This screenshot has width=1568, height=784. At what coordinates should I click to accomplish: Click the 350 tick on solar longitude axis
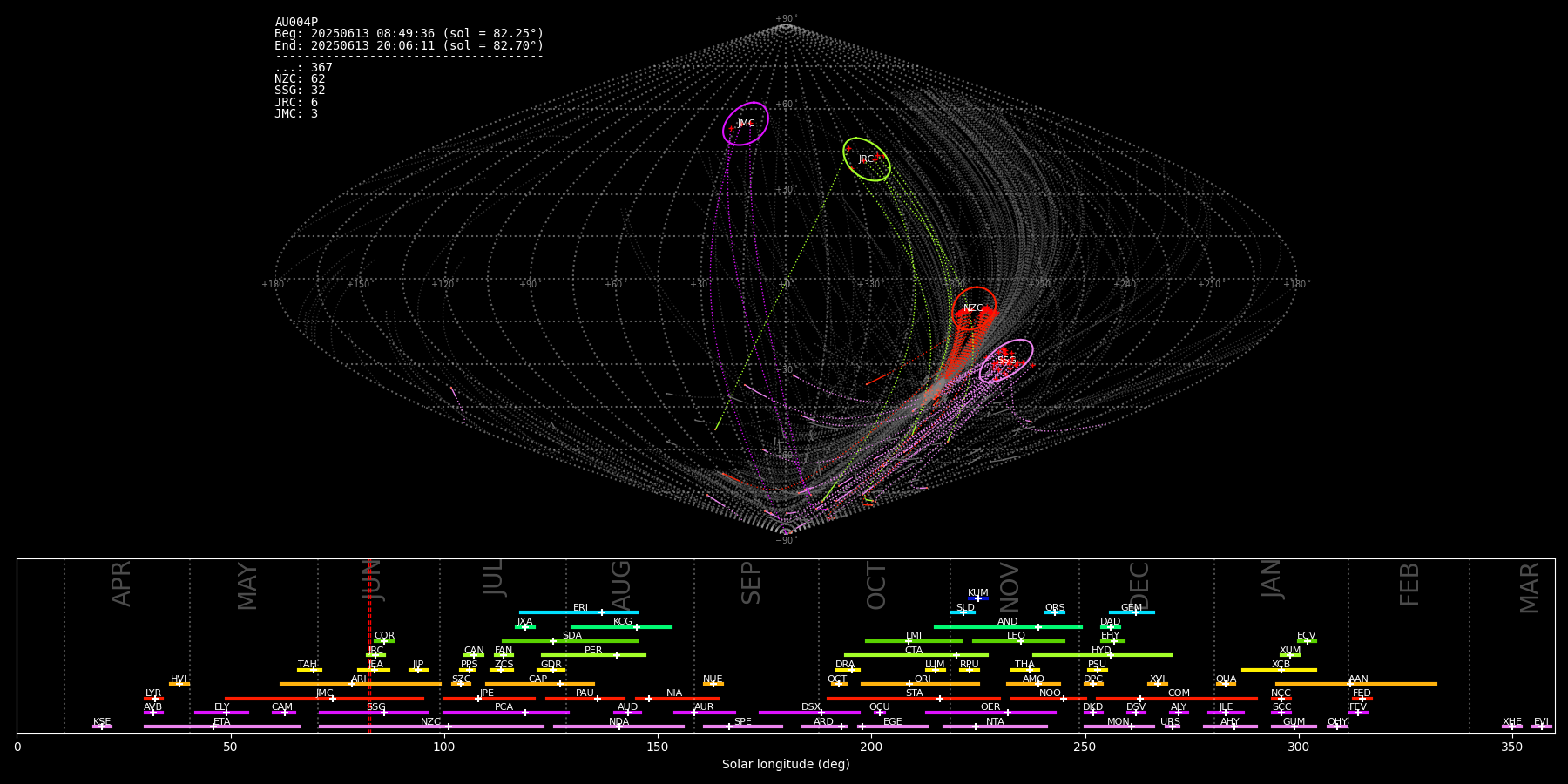point(1511,747)
